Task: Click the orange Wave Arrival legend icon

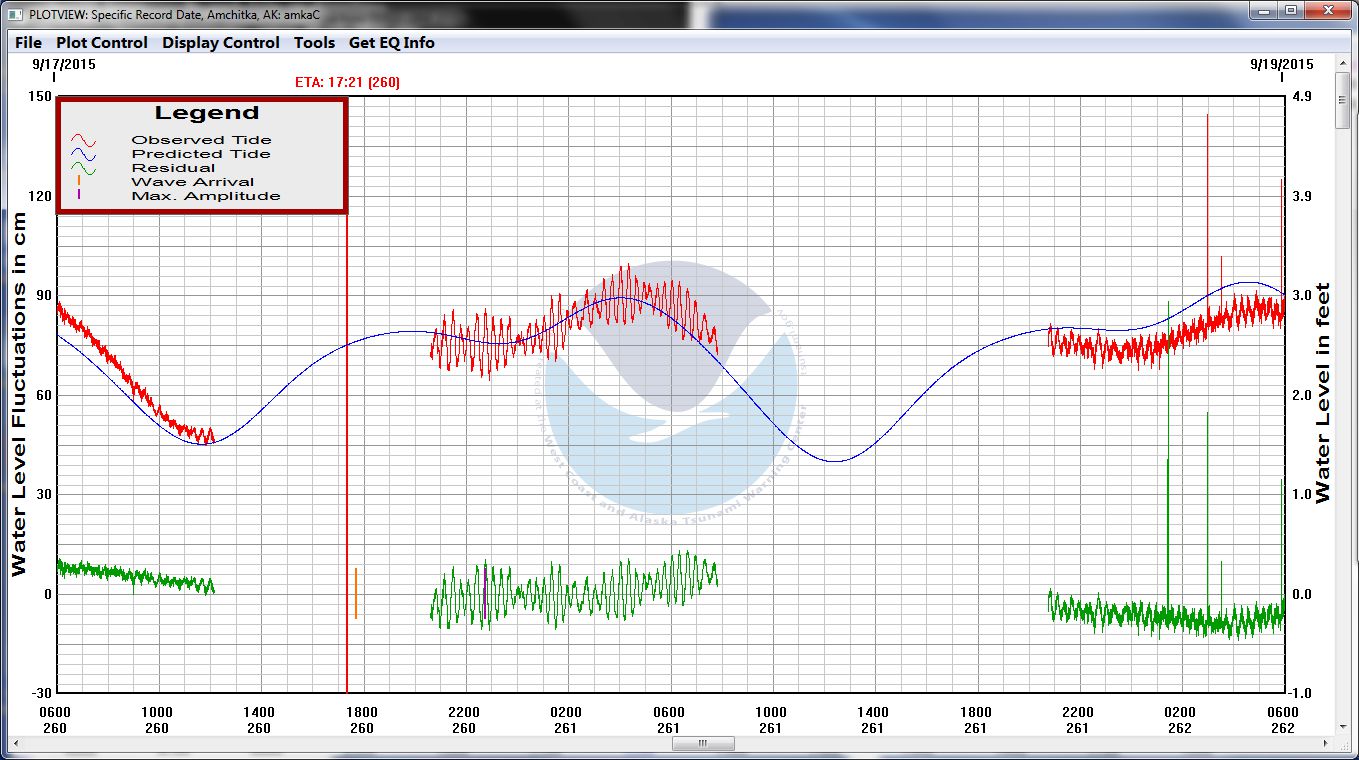Action: coord(79,181)
